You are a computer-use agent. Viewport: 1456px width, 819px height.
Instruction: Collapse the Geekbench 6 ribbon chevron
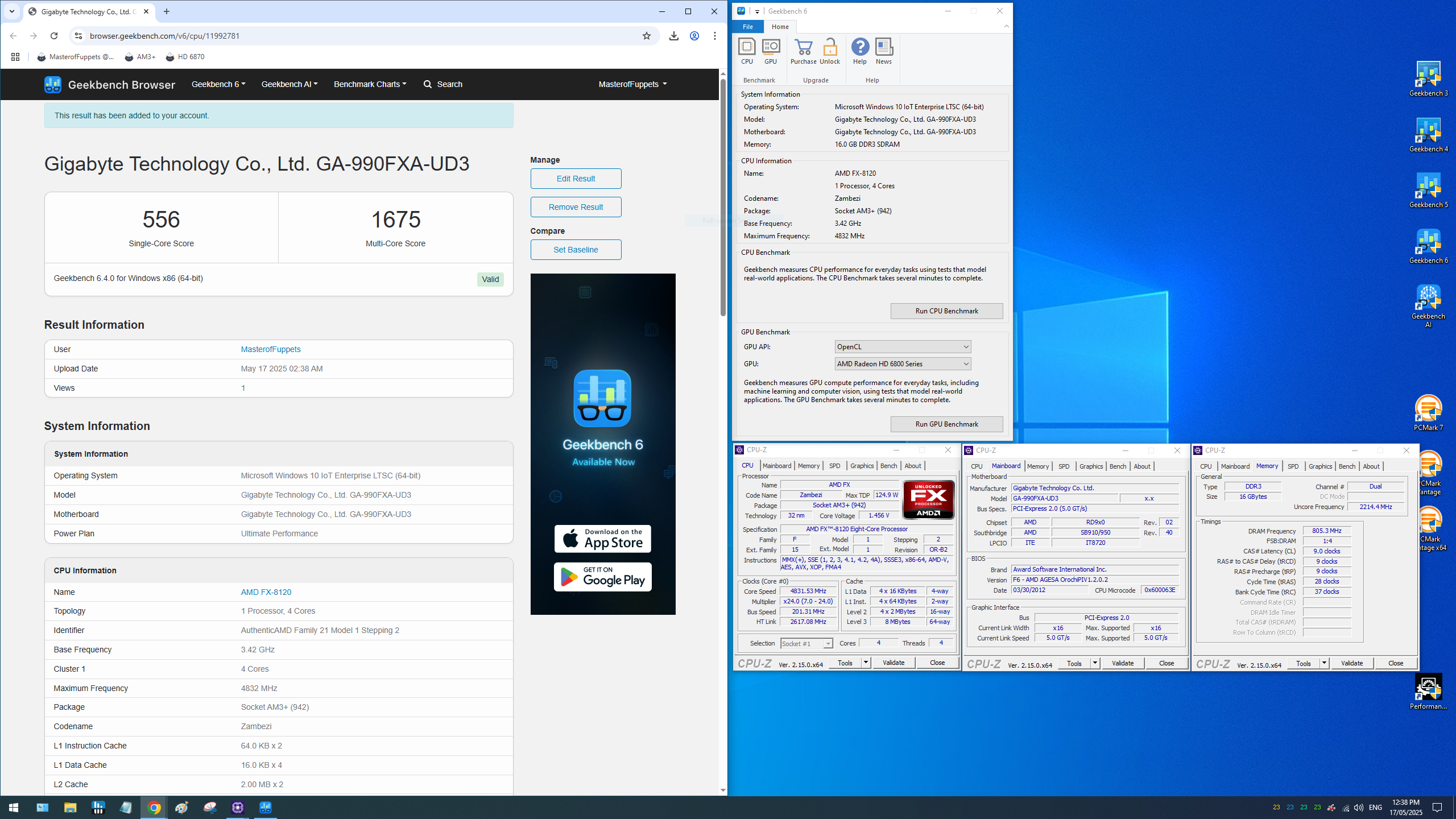click(1006, 26)
